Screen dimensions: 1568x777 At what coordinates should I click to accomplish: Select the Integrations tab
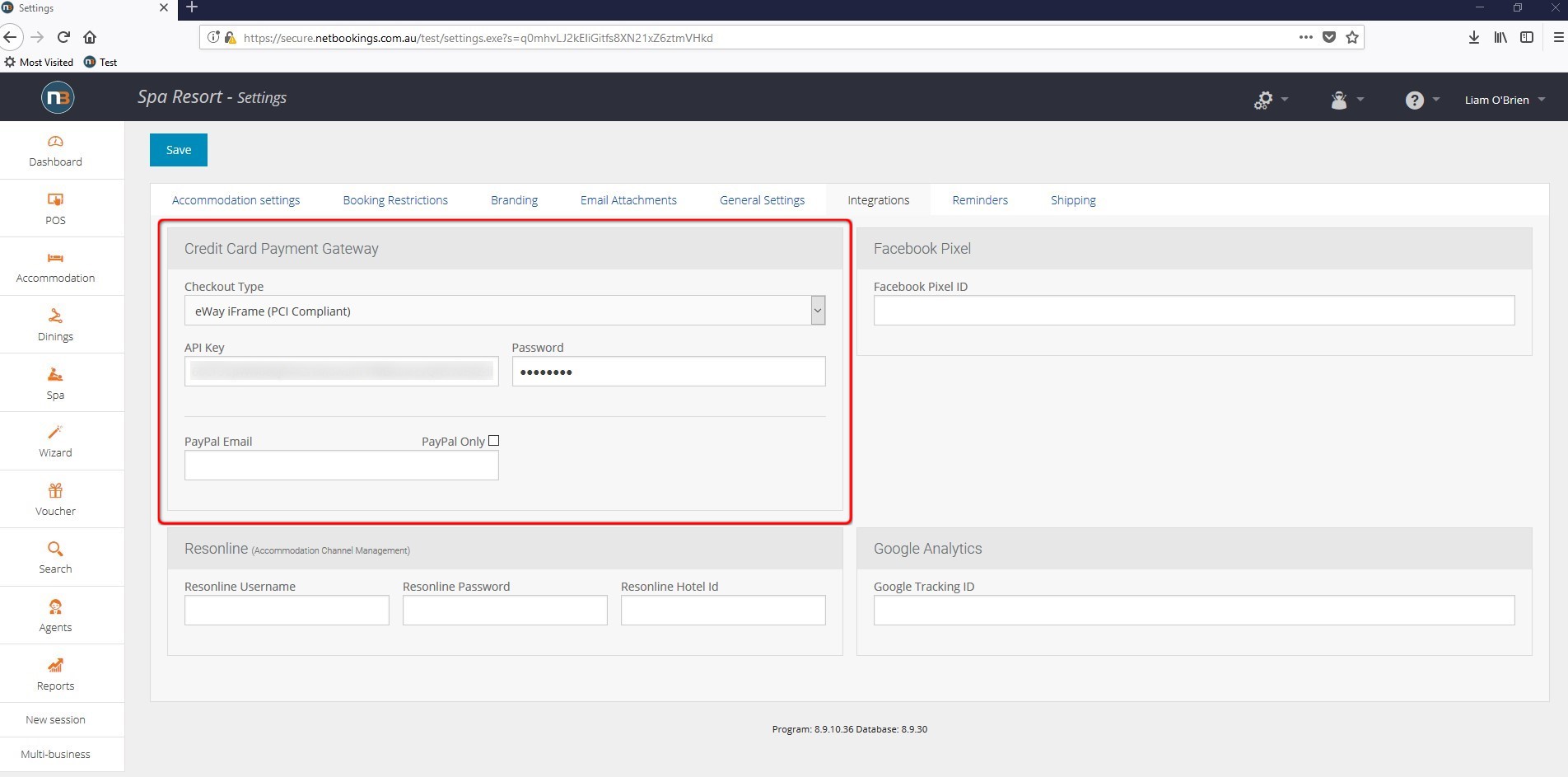(878, 200)
